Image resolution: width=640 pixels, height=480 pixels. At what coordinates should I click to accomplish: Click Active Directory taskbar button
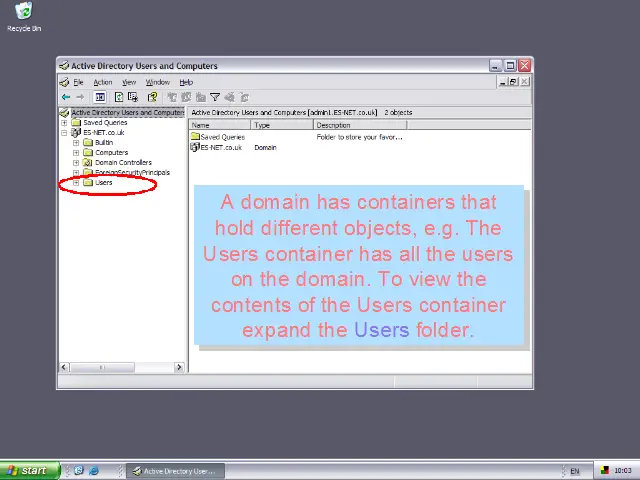coord(176,471)
